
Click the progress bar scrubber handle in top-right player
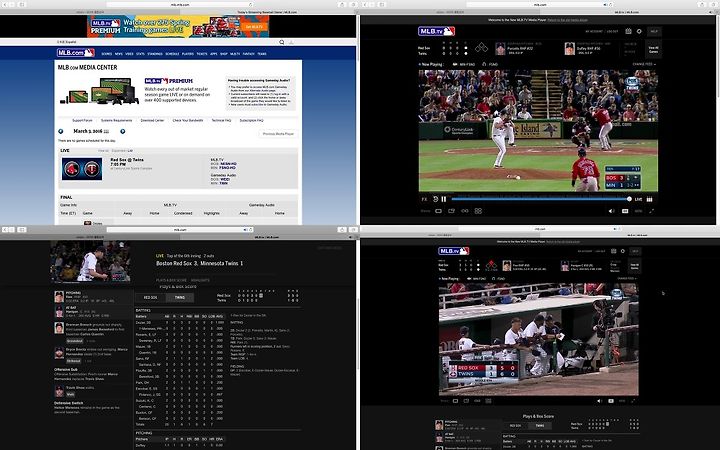tap(629, 199)
